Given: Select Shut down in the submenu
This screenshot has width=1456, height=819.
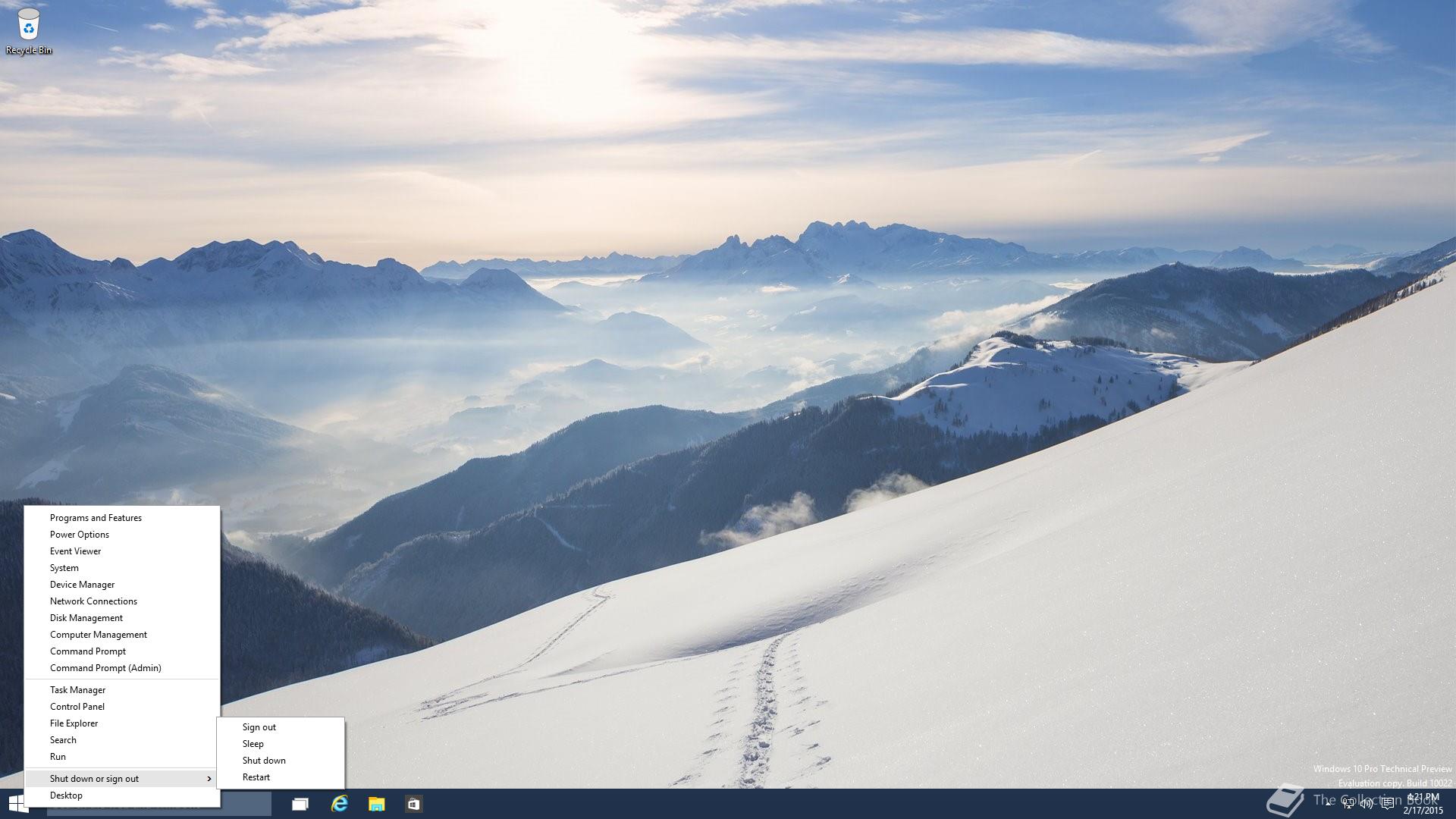Looking at the screenshot, I should pos(281,761).
